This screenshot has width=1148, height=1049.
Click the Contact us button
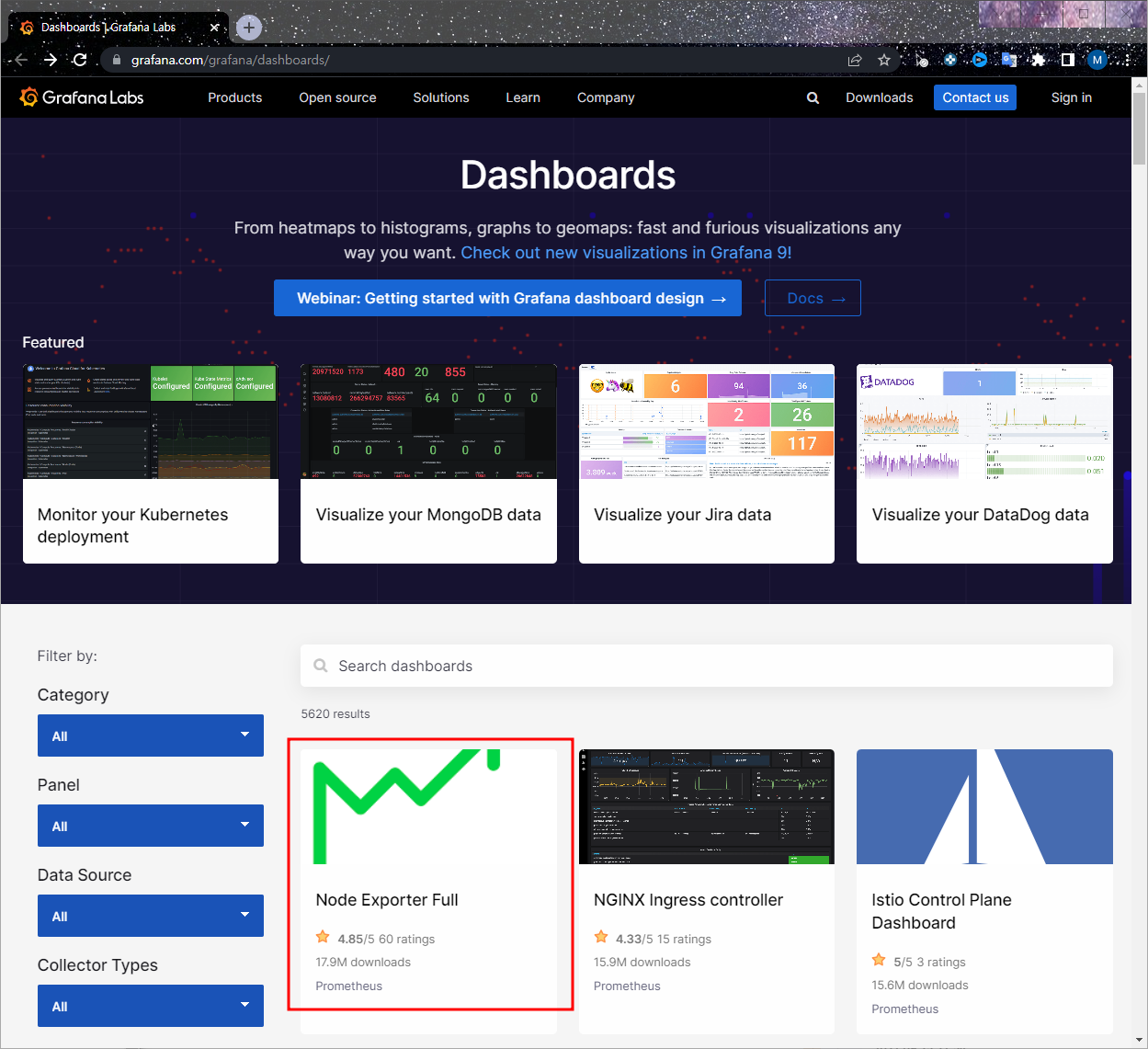click(x=975, y=97)
